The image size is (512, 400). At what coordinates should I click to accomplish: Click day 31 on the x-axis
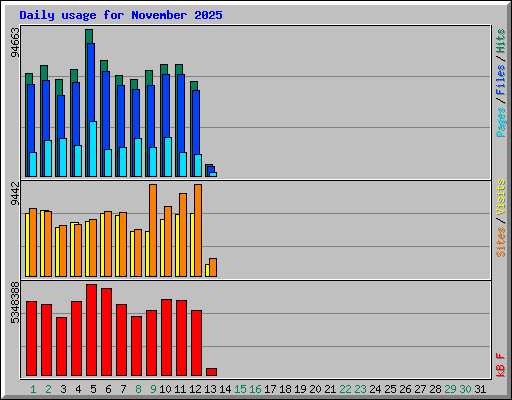[480, 389]
